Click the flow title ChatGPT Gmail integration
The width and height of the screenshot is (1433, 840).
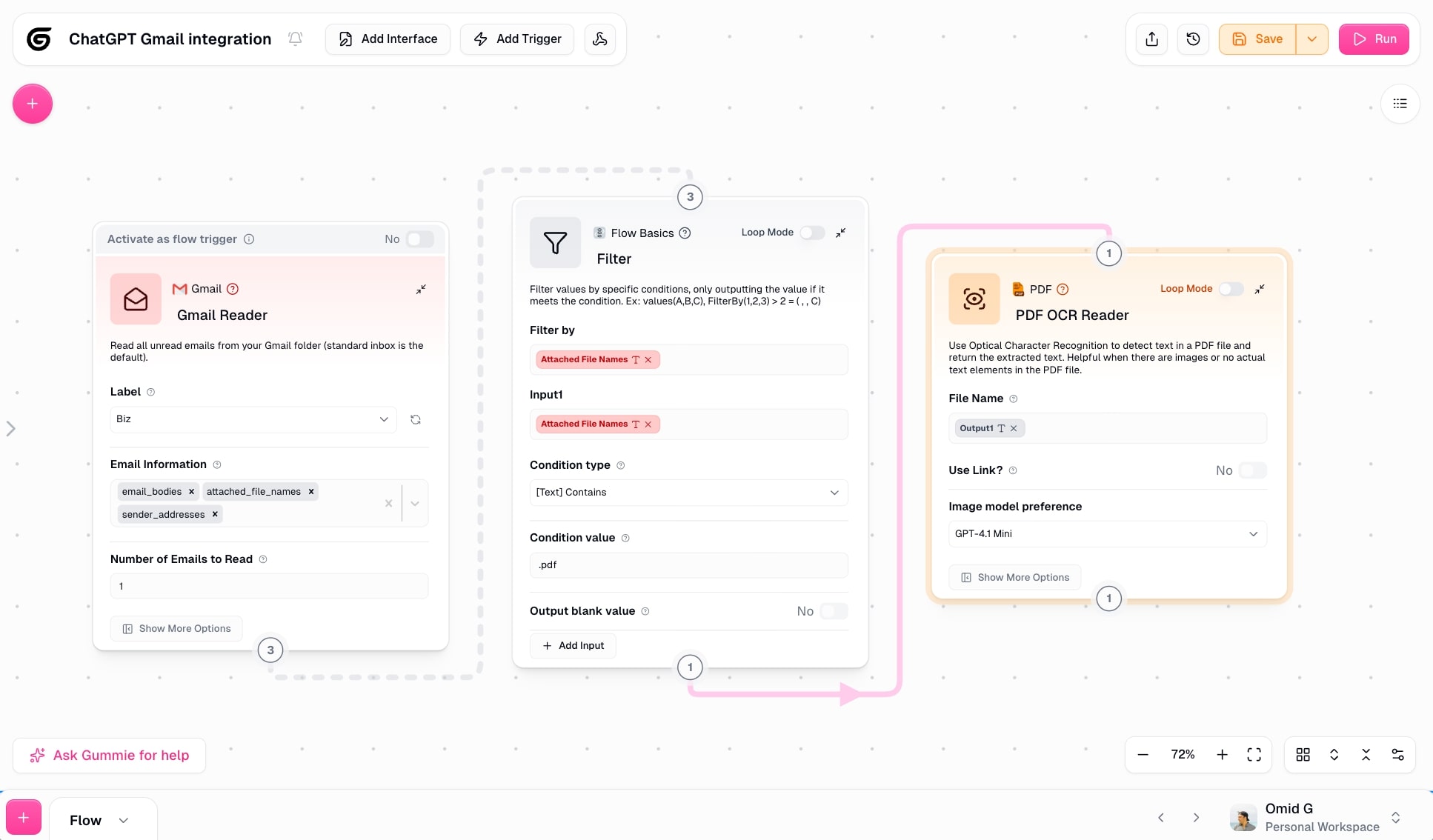click(x=170, y=39)
